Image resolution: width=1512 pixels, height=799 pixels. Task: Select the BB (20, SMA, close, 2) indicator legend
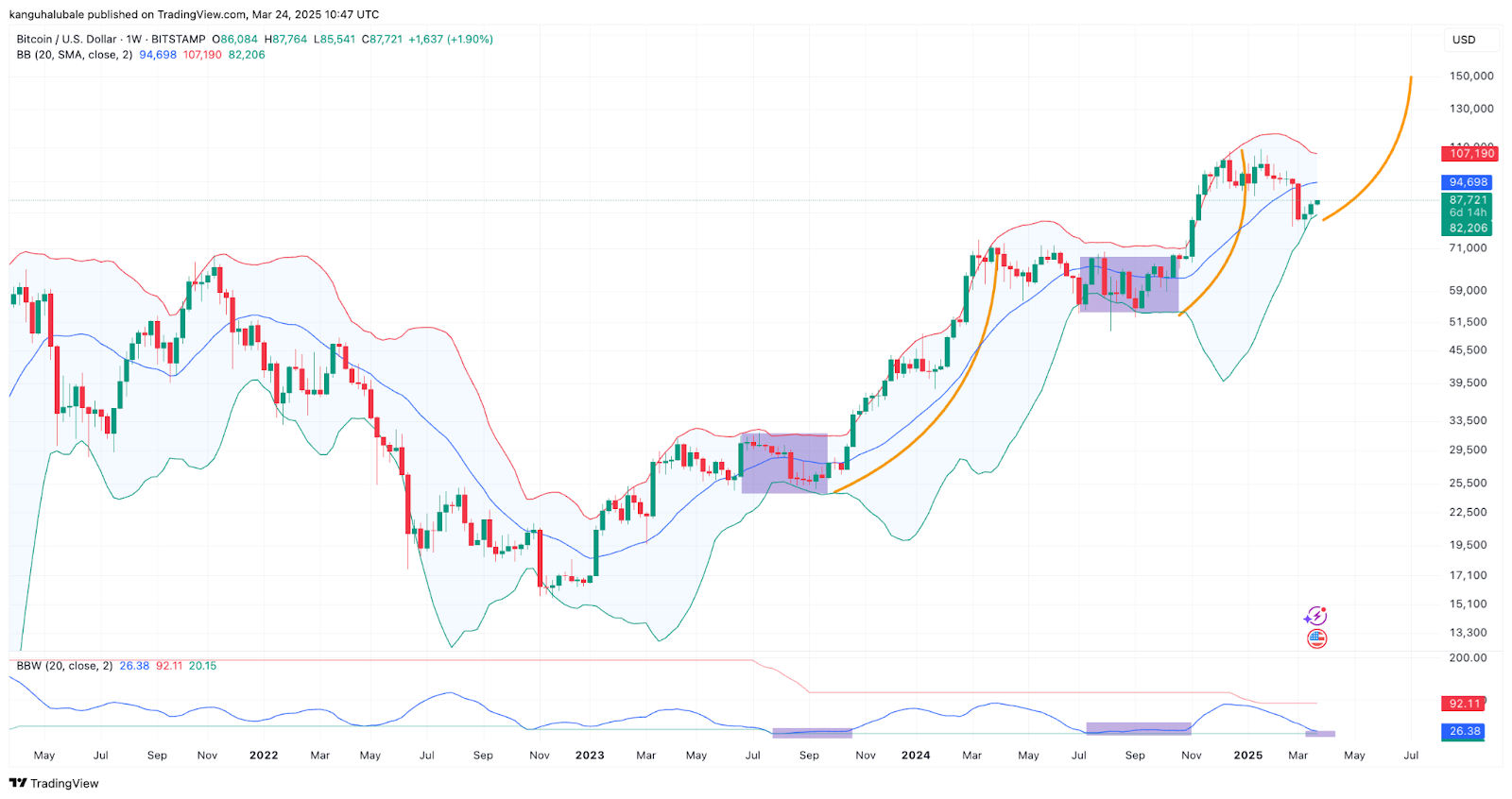click(x=74, y=55)
